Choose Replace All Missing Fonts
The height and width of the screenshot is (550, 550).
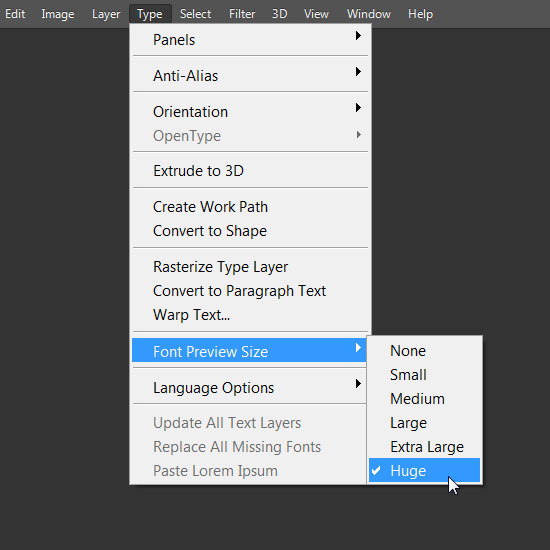pos(249,447)
